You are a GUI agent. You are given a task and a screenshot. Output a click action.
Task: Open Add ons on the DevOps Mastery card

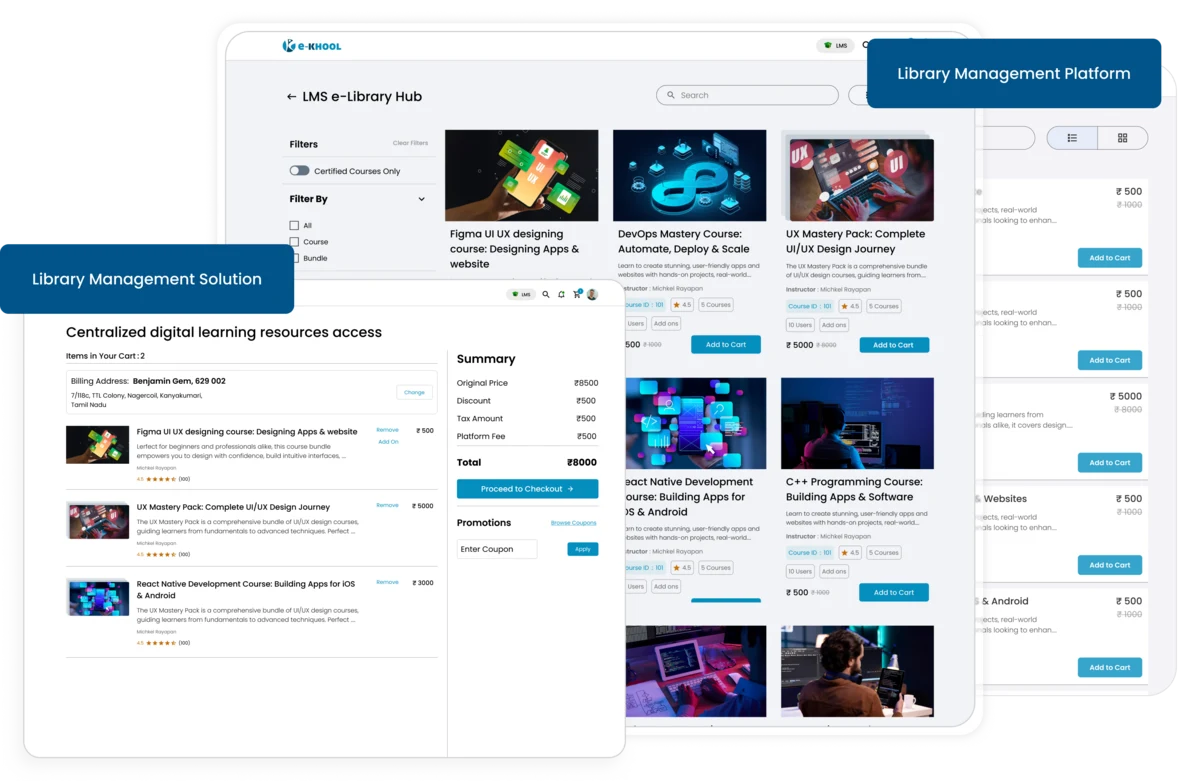tap(666, 323)
